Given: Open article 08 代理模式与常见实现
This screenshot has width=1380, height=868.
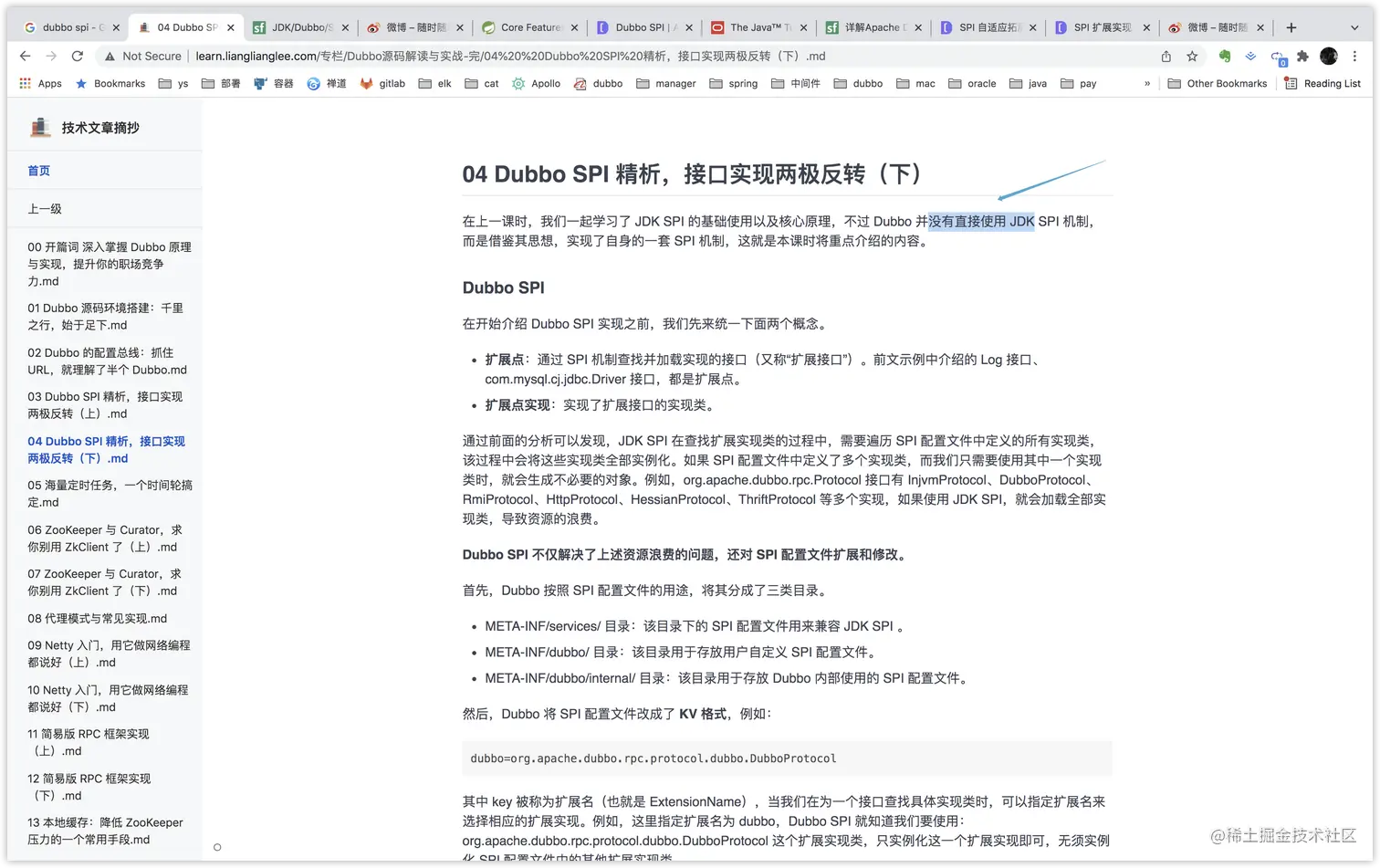Looking at the screenshot, I should click(x=97, y=619).
